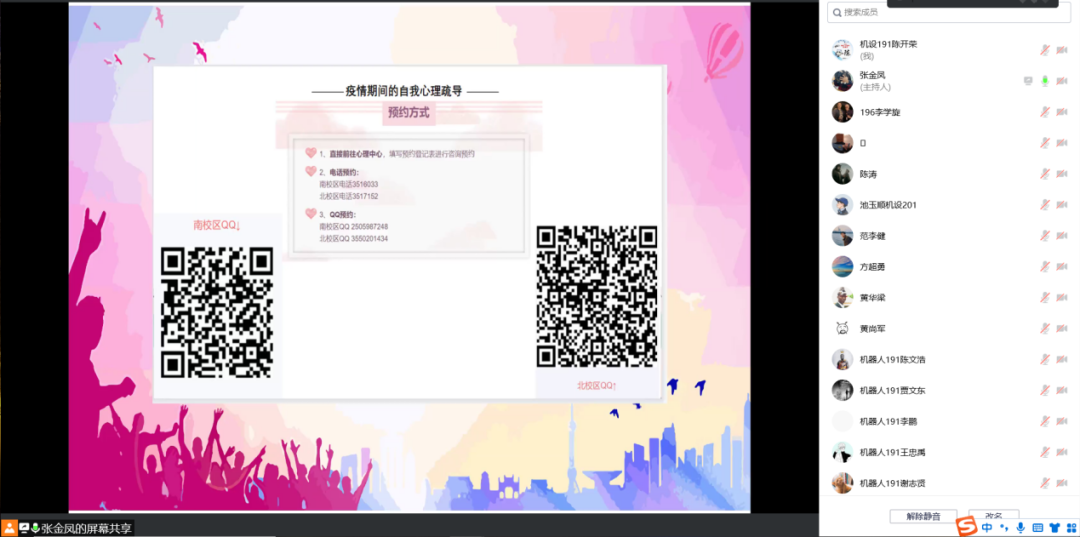Open avatar of 机设191陈开荣
This screenshot has height=537, width=1080.
point(842,50)
